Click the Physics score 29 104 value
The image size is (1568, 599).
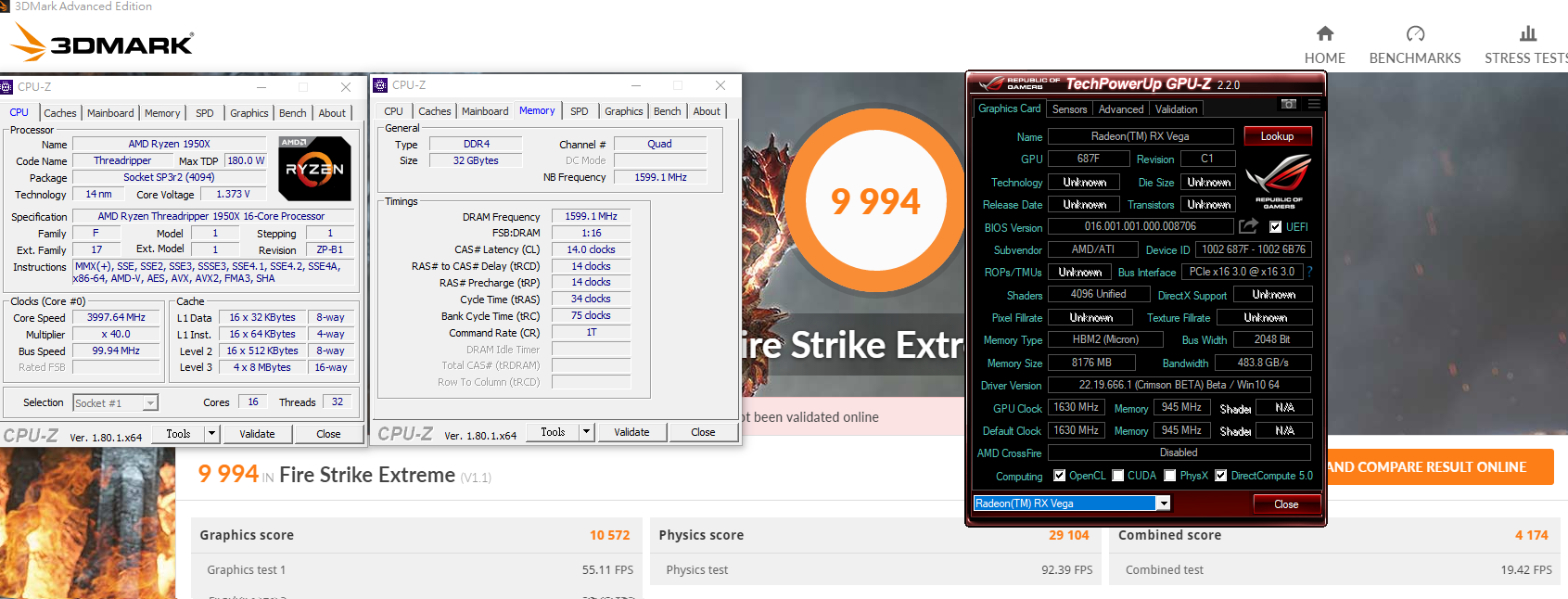[1068, 535]
